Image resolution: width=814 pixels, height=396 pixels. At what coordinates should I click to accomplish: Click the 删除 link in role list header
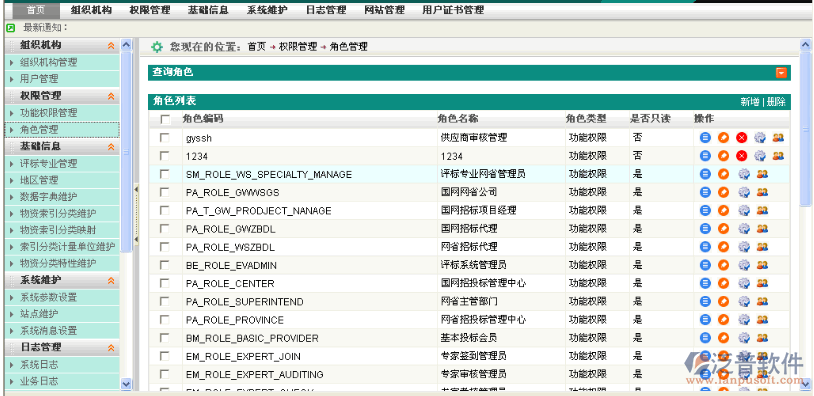776,102
